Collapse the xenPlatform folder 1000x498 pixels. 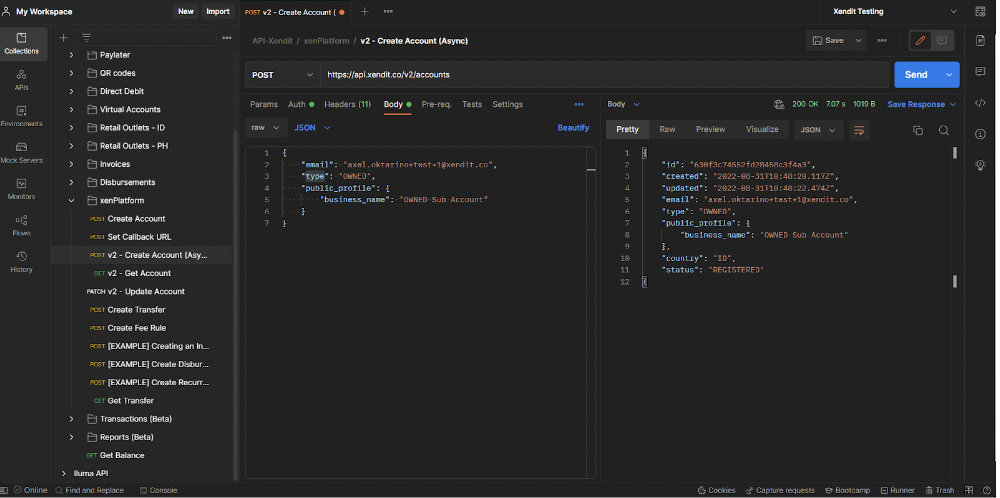[x=71, y=200]
